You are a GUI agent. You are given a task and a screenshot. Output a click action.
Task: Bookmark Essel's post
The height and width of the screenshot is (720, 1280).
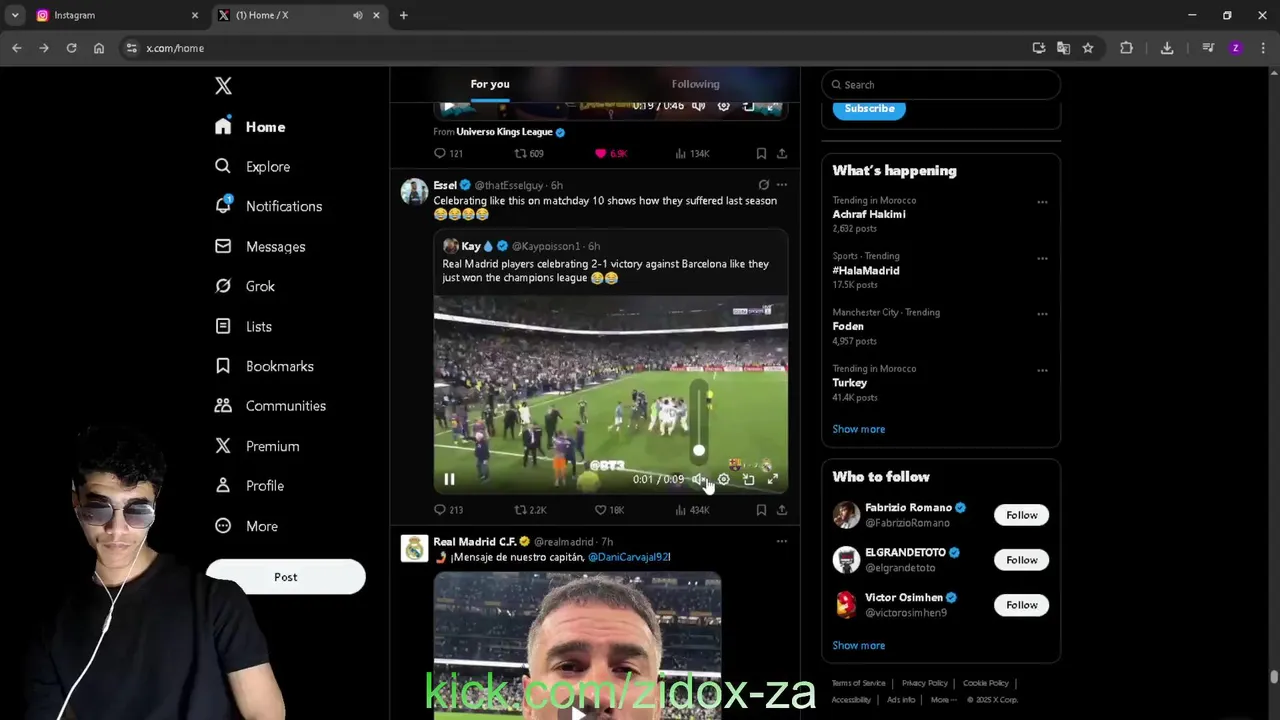pos(761,510)
